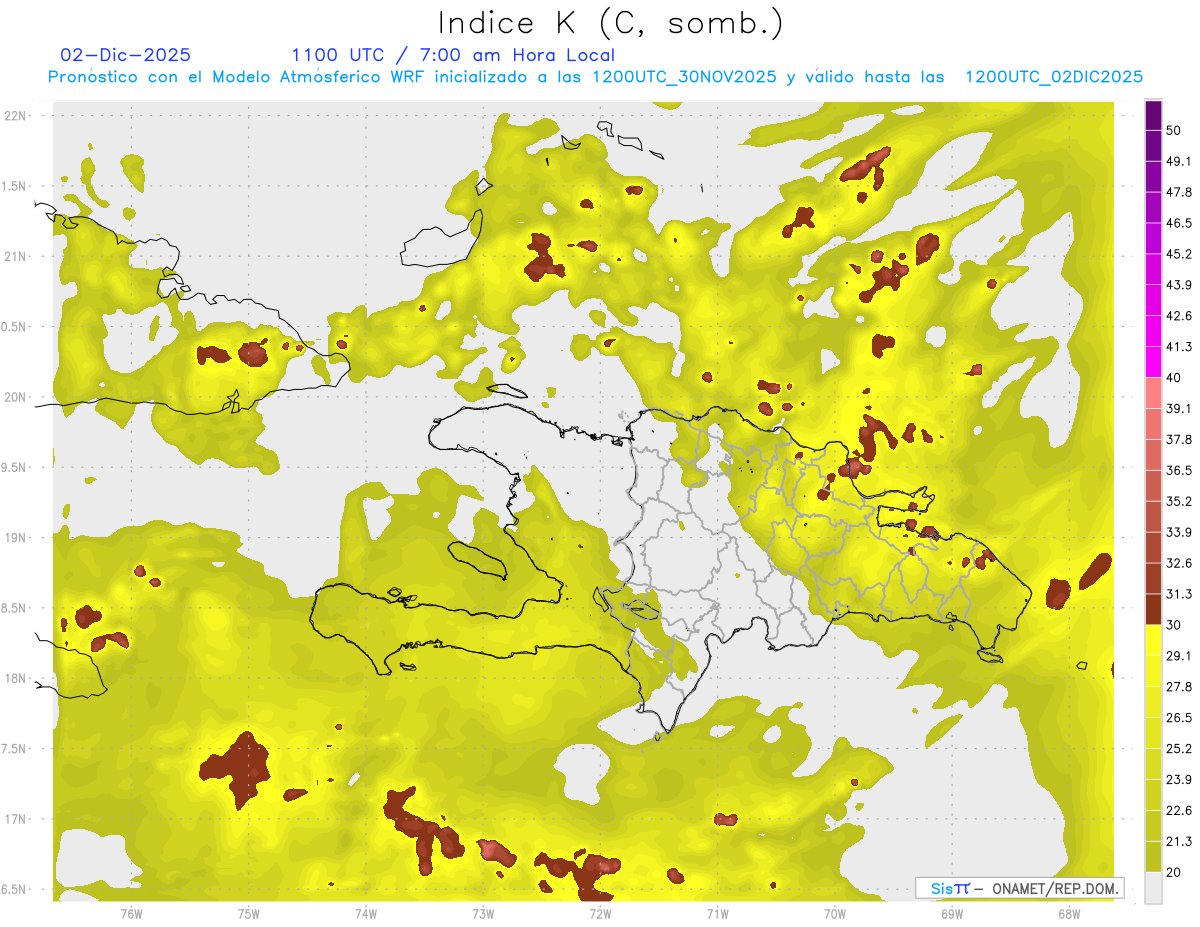Click the color scale value '35.2'
The height and width of the screenshot is (927, 1200).
1179,501
